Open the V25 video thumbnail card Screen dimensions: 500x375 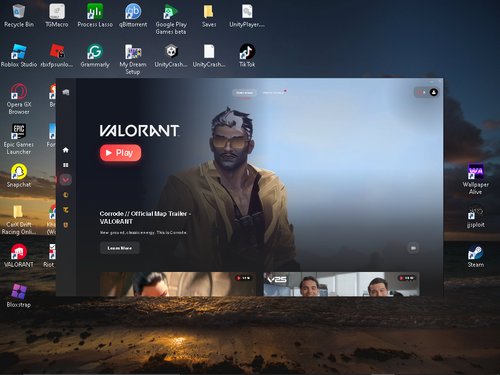(x=341, y=284)
